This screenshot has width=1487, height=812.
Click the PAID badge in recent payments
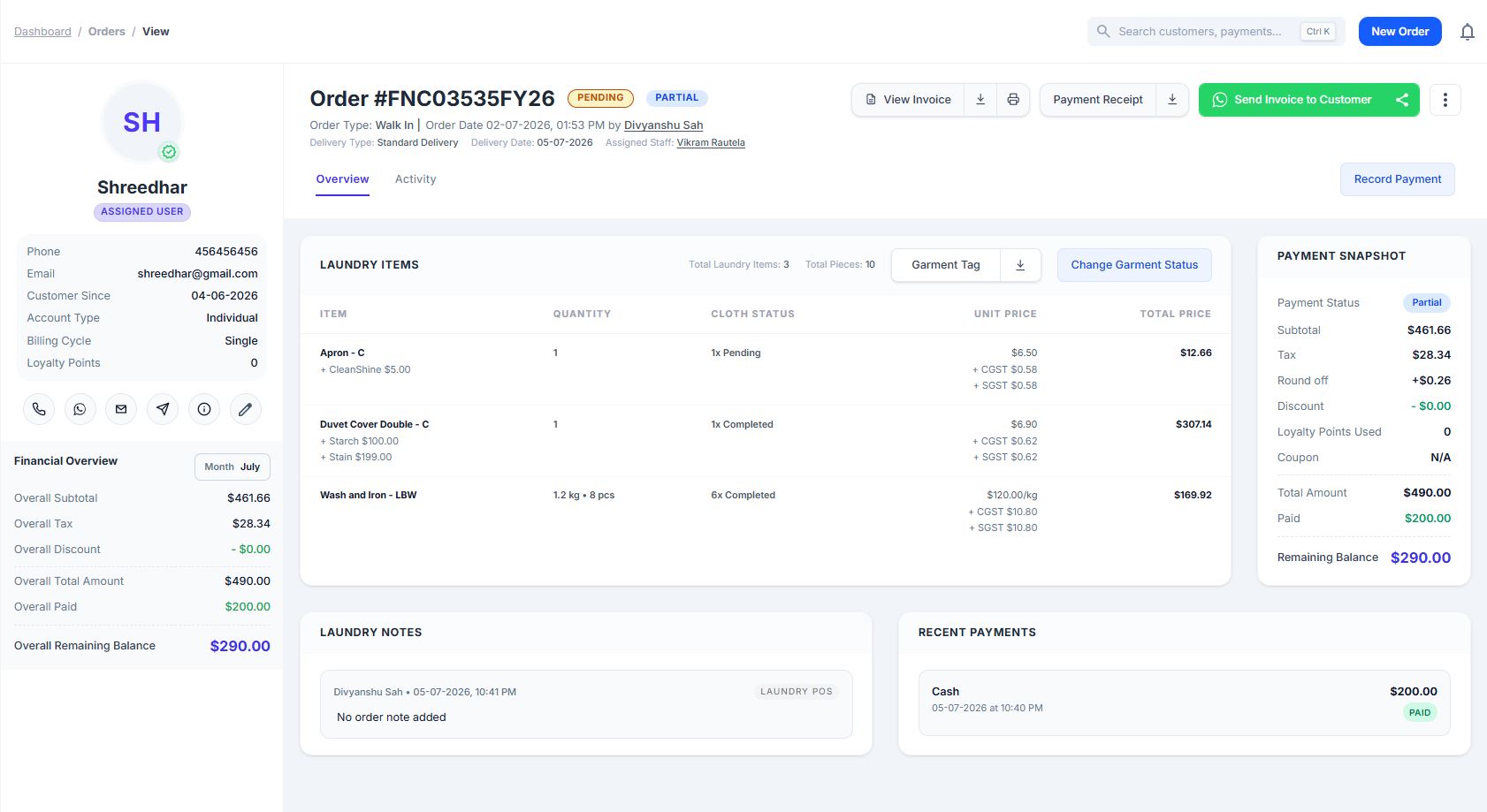pyautogui.click(x=1420, y=713)
